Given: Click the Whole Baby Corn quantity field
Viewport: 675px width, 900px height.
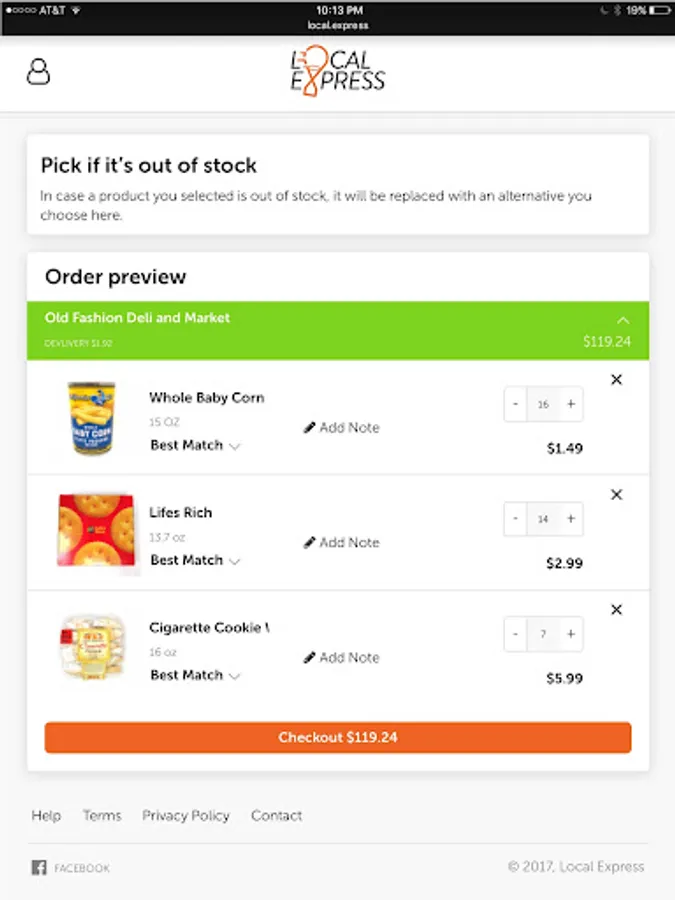Looking at the screenshot, I should [543, 405].
